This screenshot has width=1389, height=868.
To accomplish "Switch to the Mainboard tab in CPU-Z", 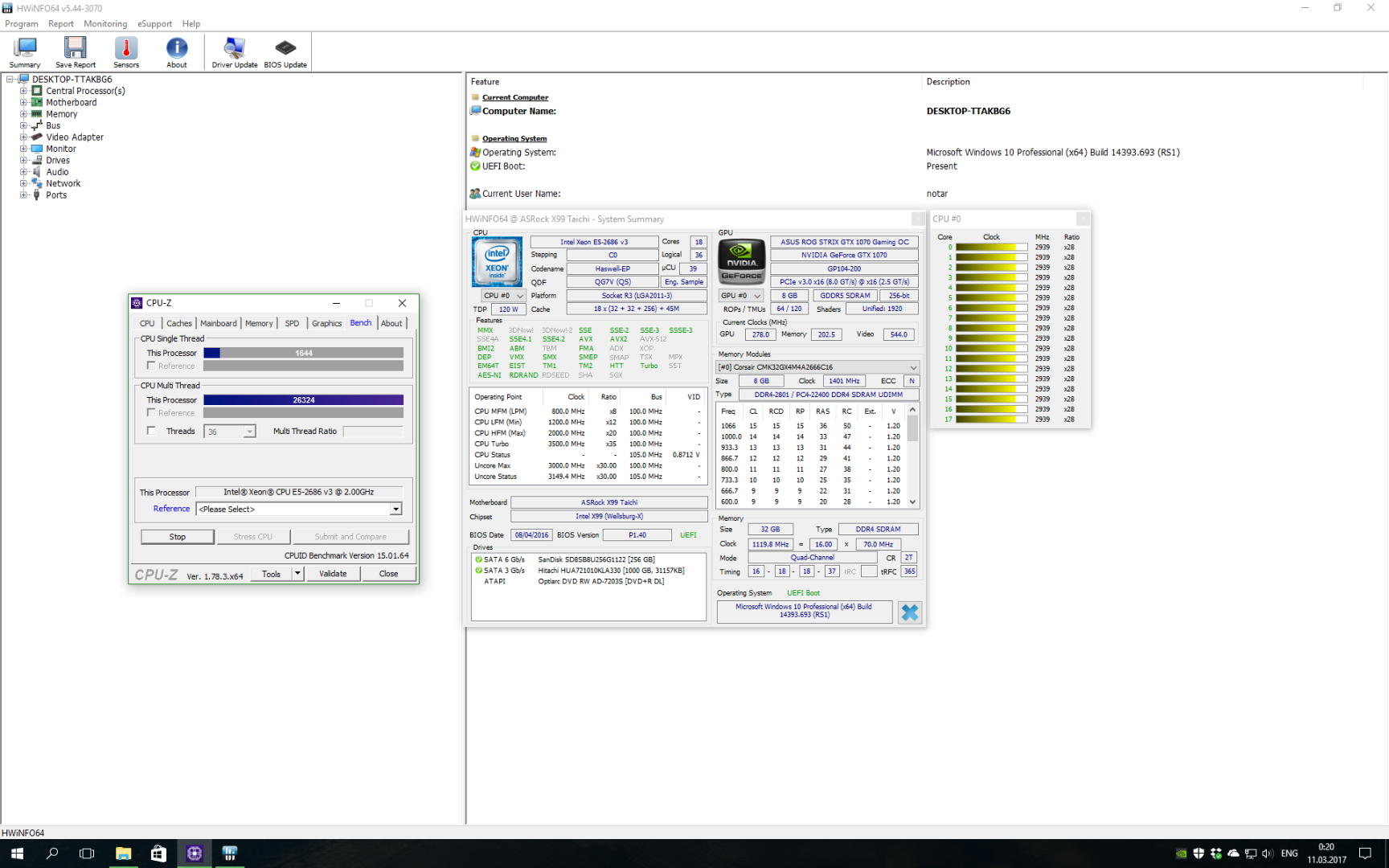I will click(219, 323).
